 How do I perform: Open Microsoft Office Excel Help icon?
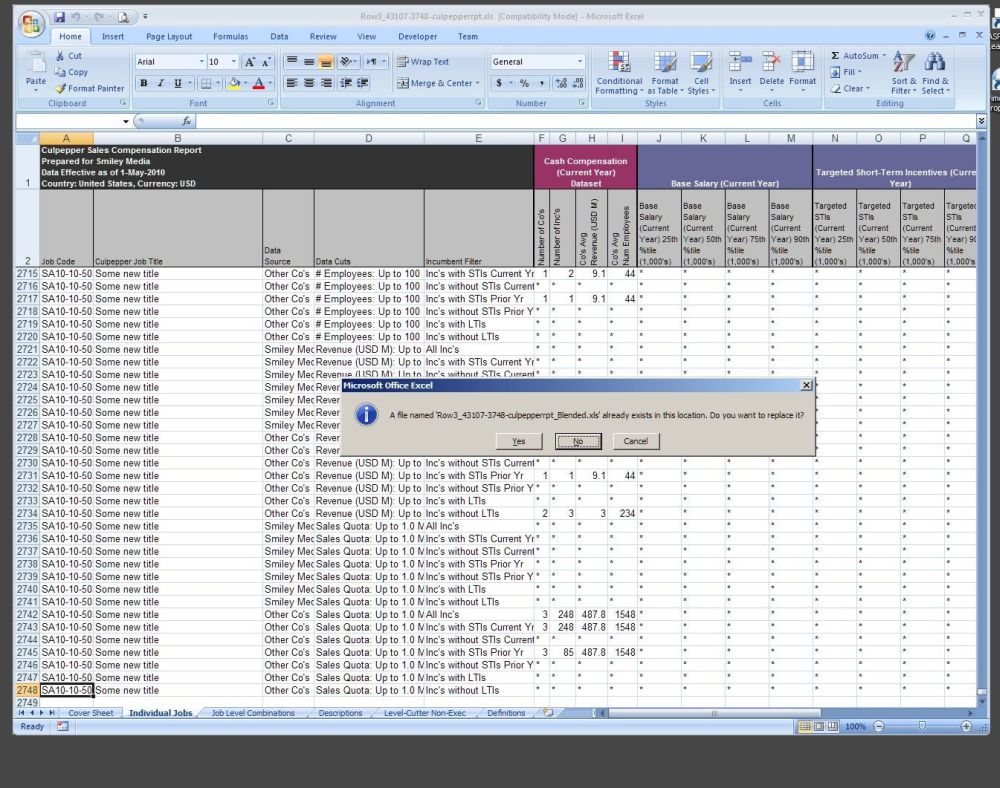[930, 36]
